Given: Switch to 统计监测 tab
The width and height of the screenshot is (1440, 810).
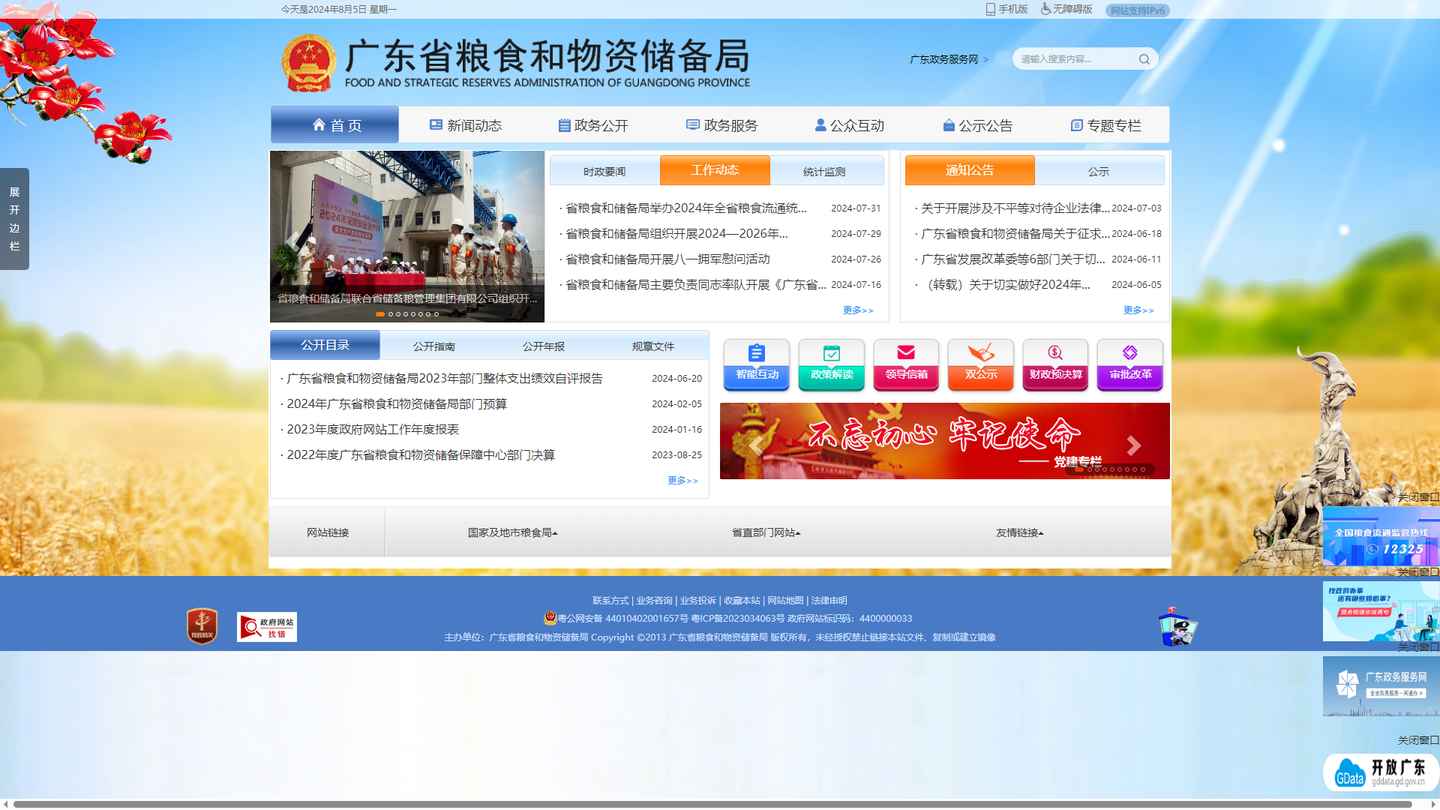Looking at the screenshot, I should [826, 171].
